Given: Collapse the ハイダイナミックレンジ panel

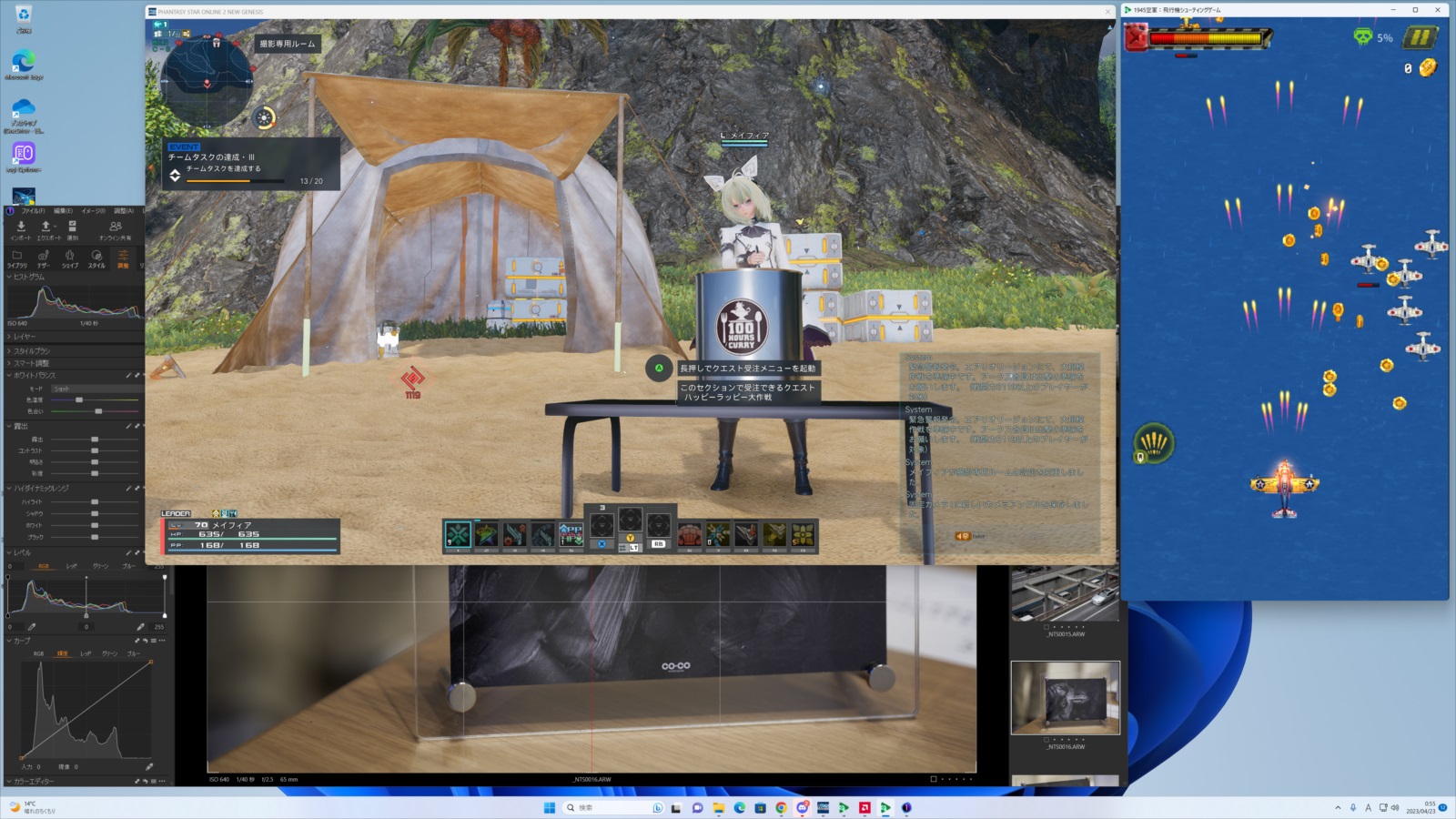Looking at the screenshot, I should click(9, 488).
